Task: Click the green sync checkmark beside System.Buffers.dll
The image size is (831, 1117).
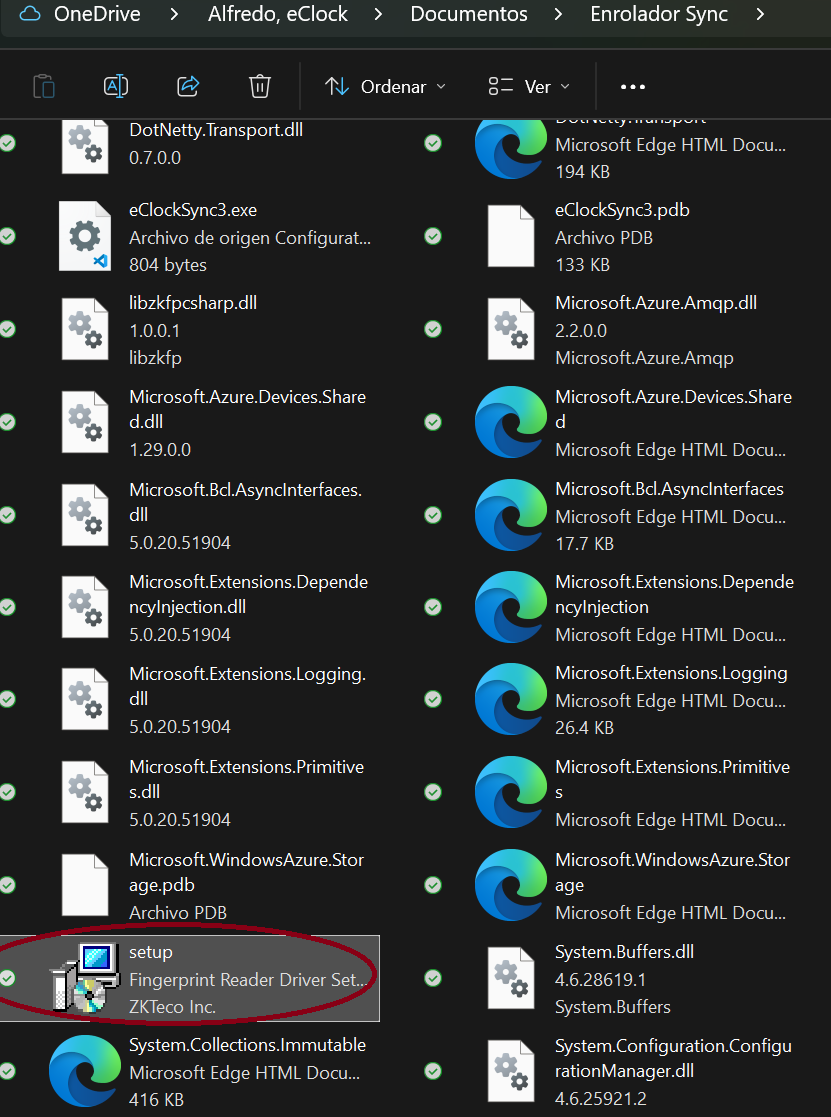Action: (x=433, y=978)
